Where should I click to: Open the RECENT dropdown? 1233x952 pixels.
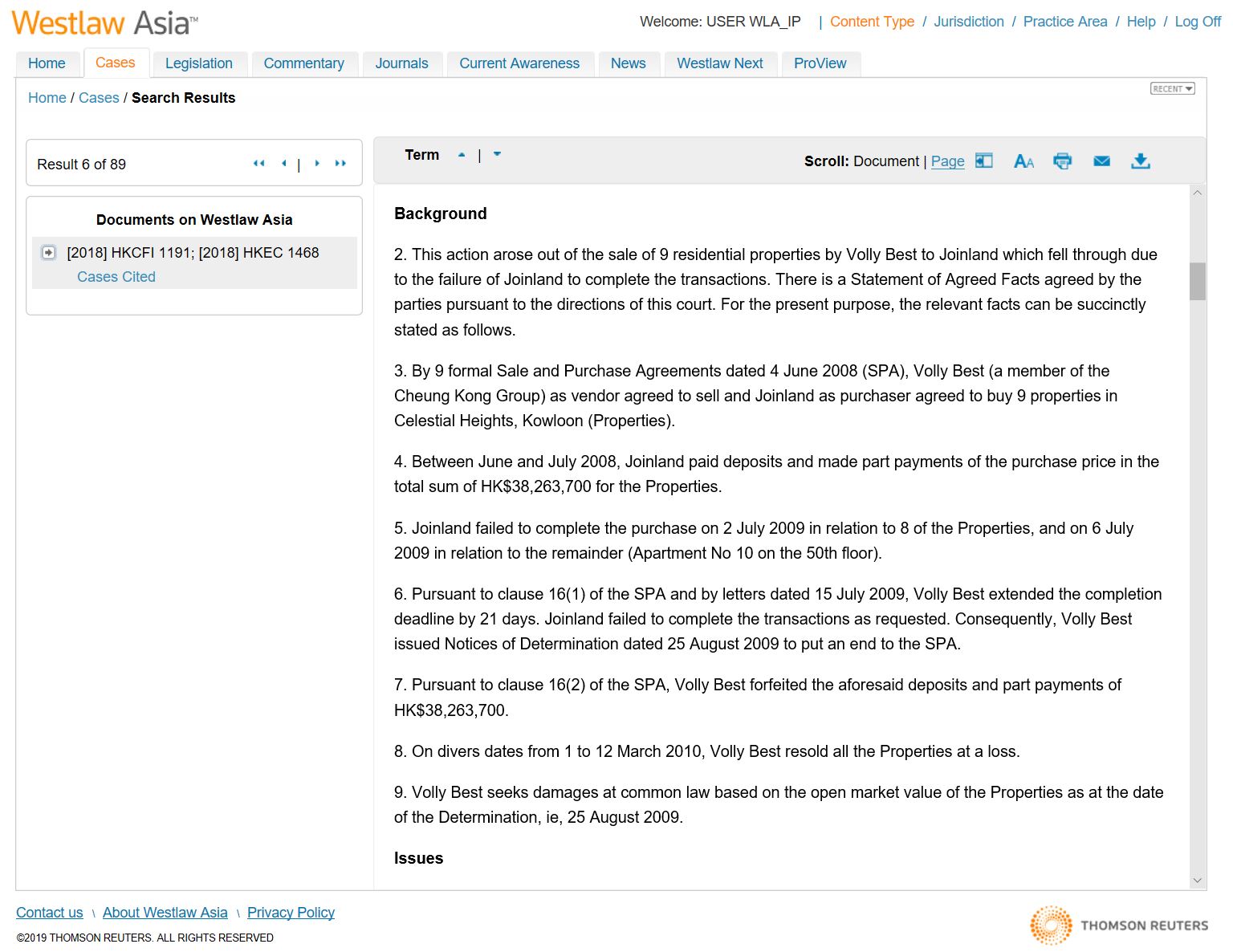pos(1173,88)
